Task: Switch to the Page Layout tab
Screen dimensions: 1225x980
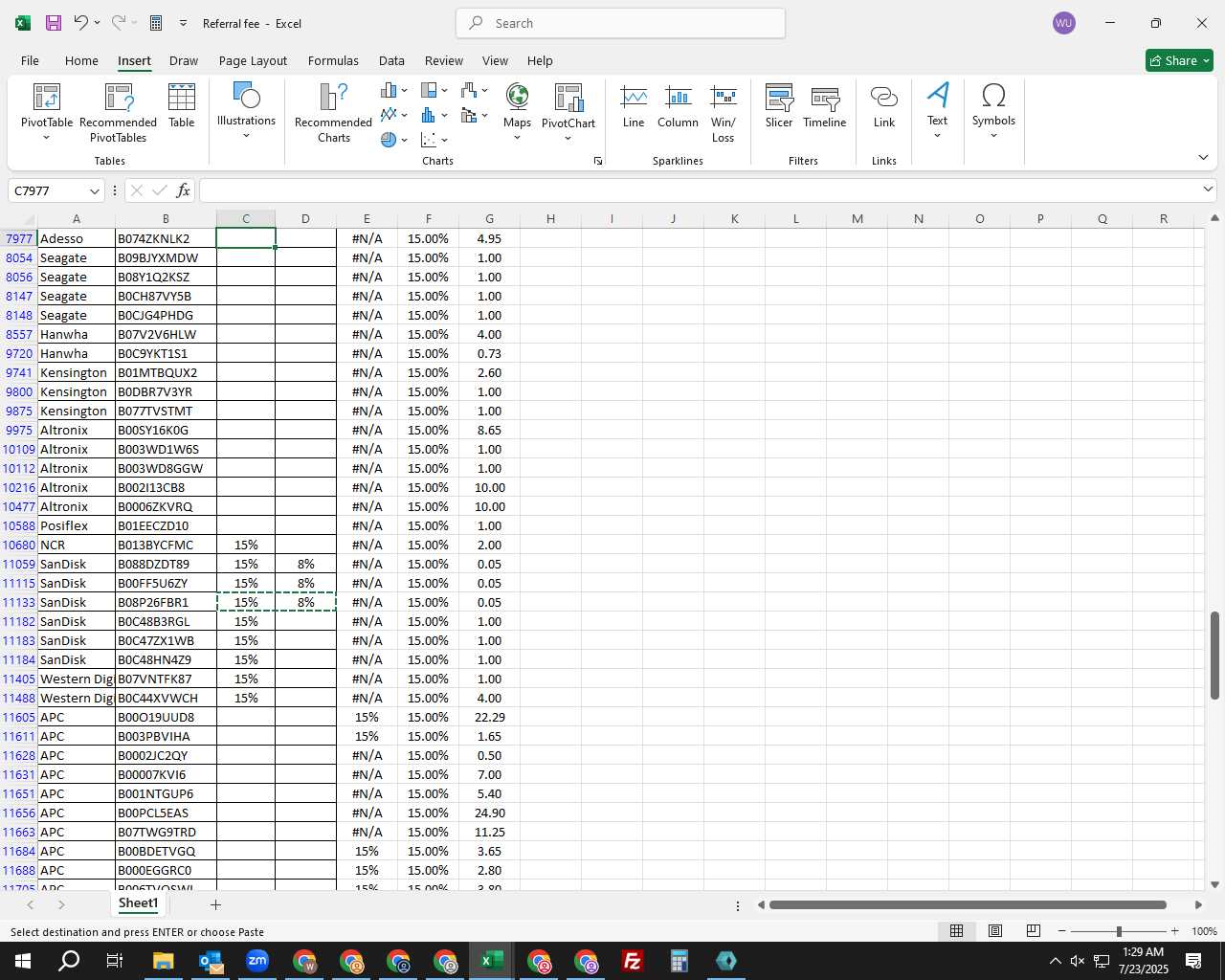Action: click(x=253, y=60)
